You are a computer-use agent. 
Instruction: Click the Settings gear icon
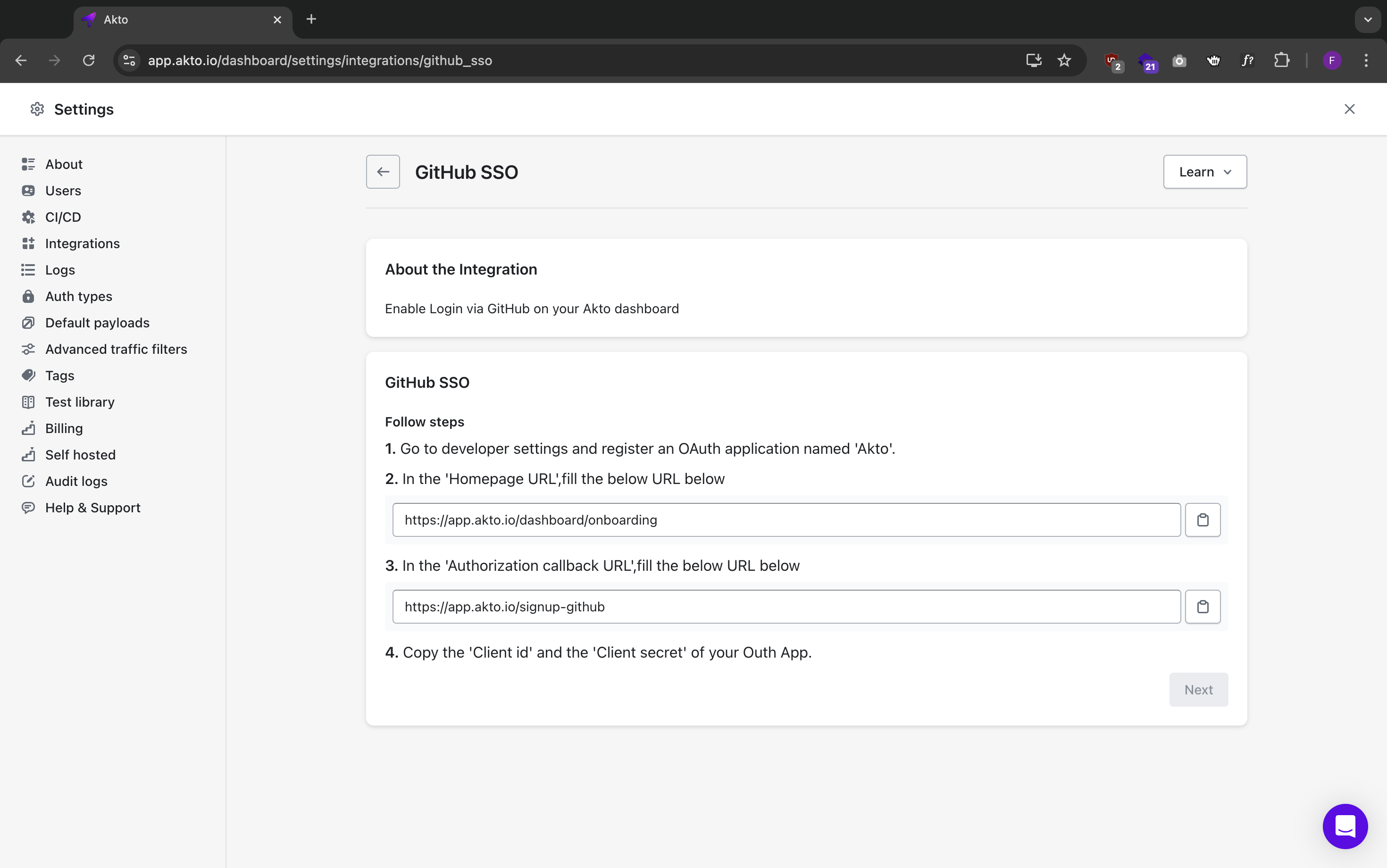37,109
